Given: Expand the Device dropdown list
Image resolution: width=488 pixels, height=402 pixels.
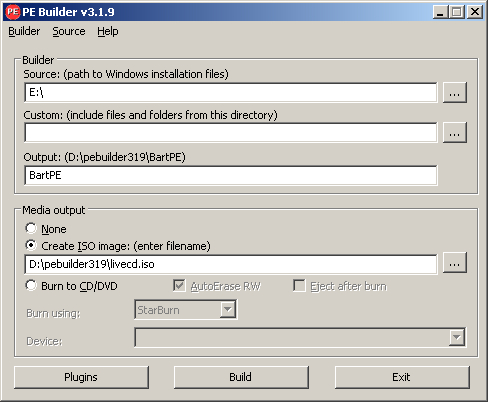Looking at the screenshot, I should [x=457, y=338].
